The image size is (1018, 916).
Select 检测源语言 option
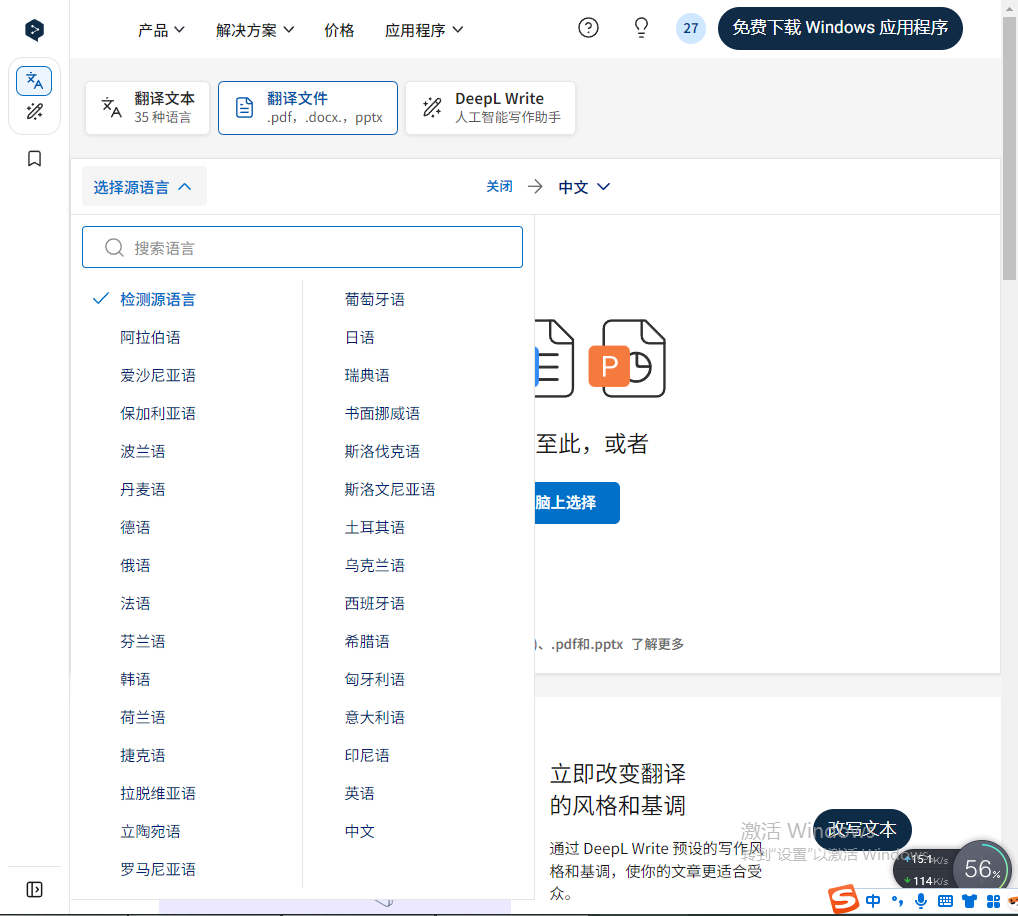(x=158, y=299)
